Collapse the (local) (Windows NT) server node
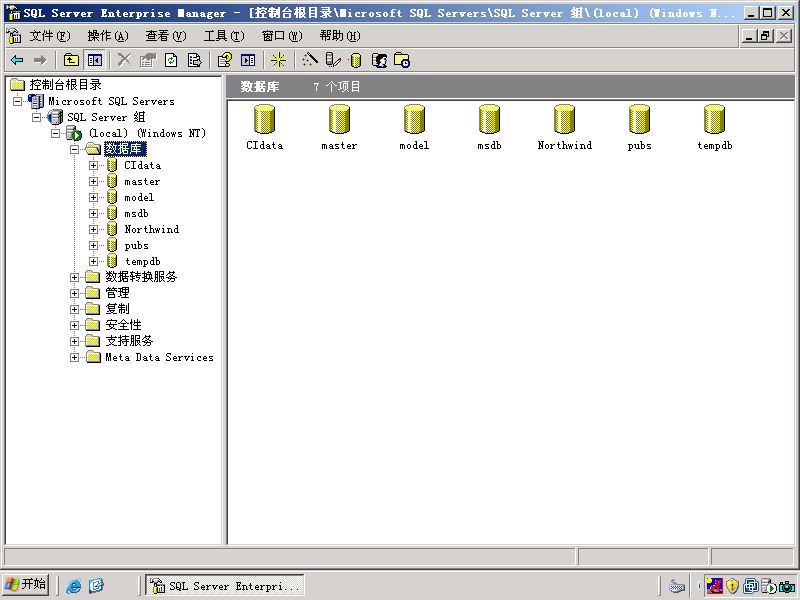 pos(55,134)
